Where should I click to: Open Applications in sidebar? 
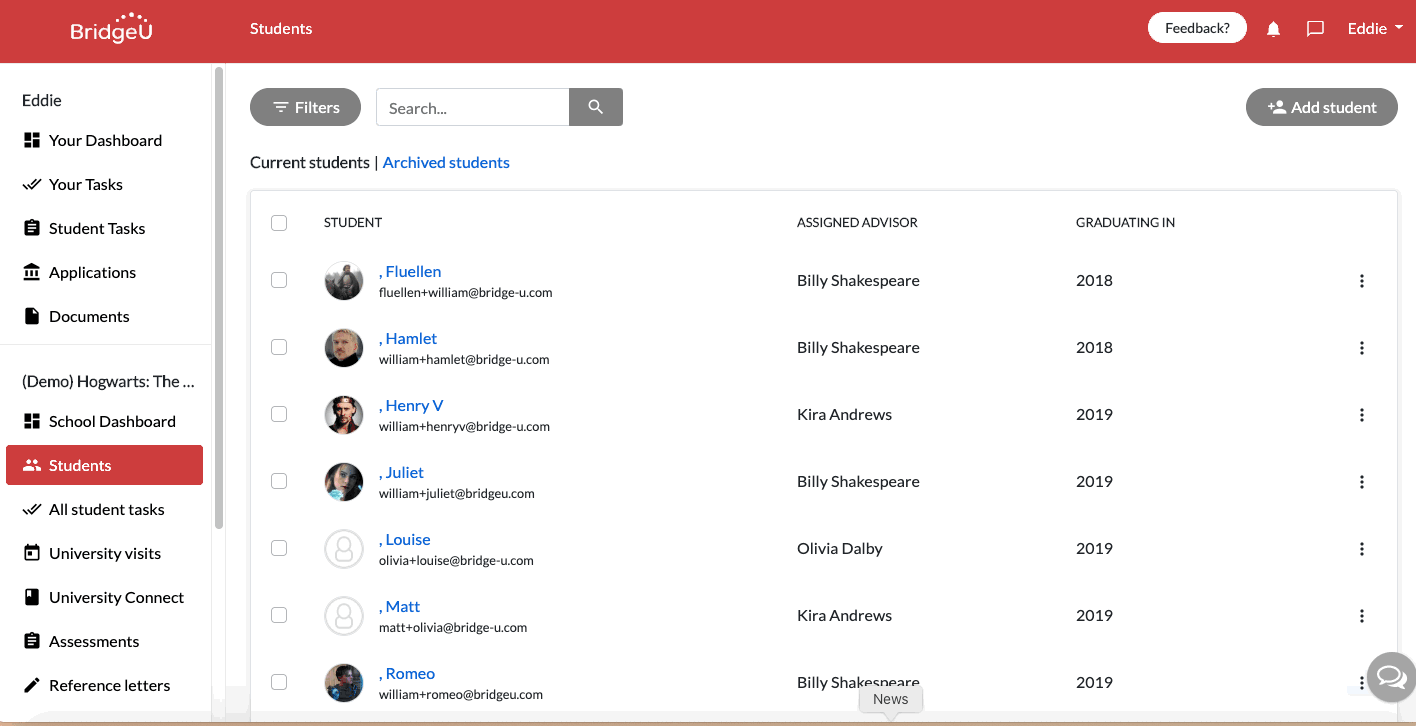point(105,272)
